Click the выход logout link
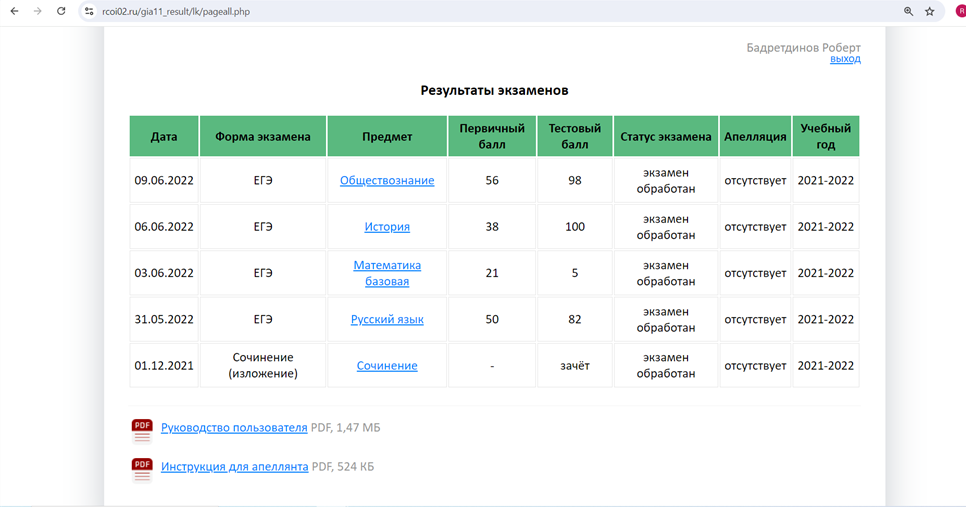The height and width of the screenshot is (507, 966). (x=845, y=59)
